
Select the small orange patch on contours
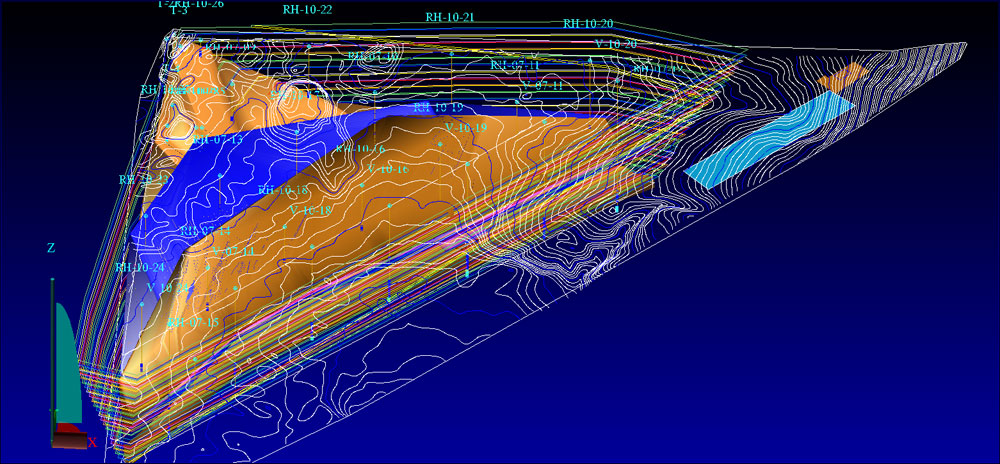point(844,75)
